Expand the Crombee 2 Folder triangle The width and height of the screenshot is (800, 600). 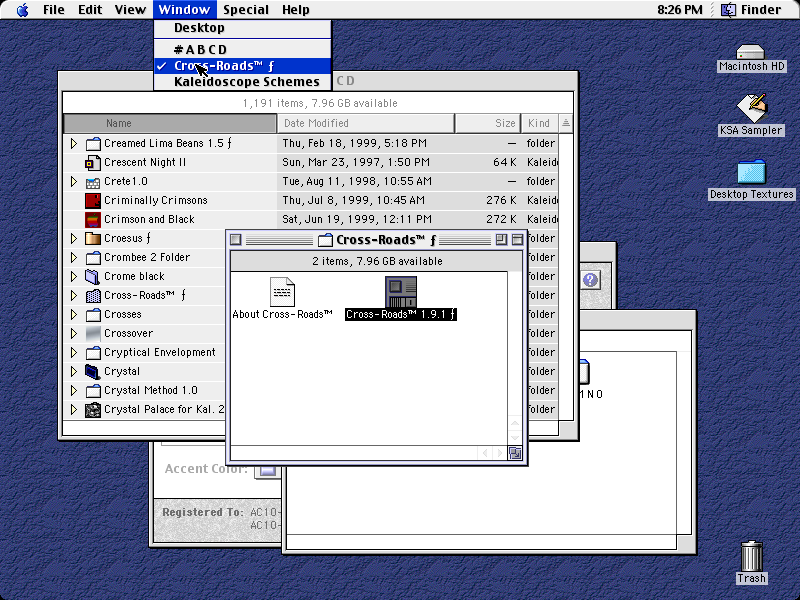tap(73, 257)
